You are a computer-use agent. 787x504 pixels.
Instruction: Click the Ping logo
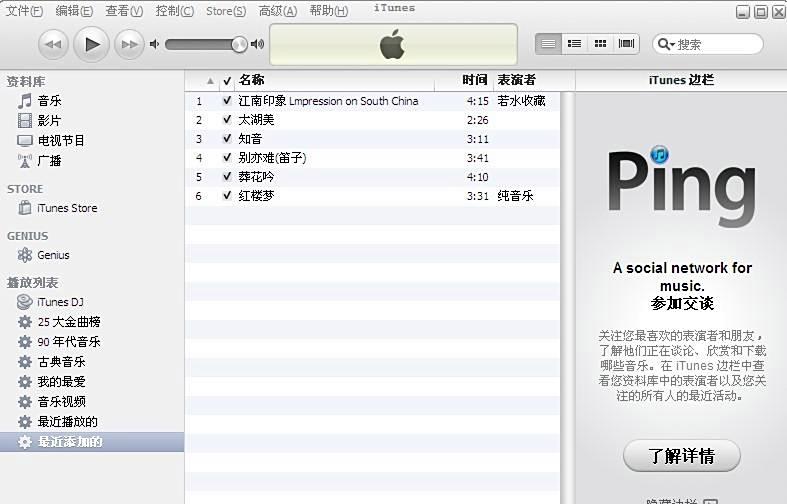(682, 187)
